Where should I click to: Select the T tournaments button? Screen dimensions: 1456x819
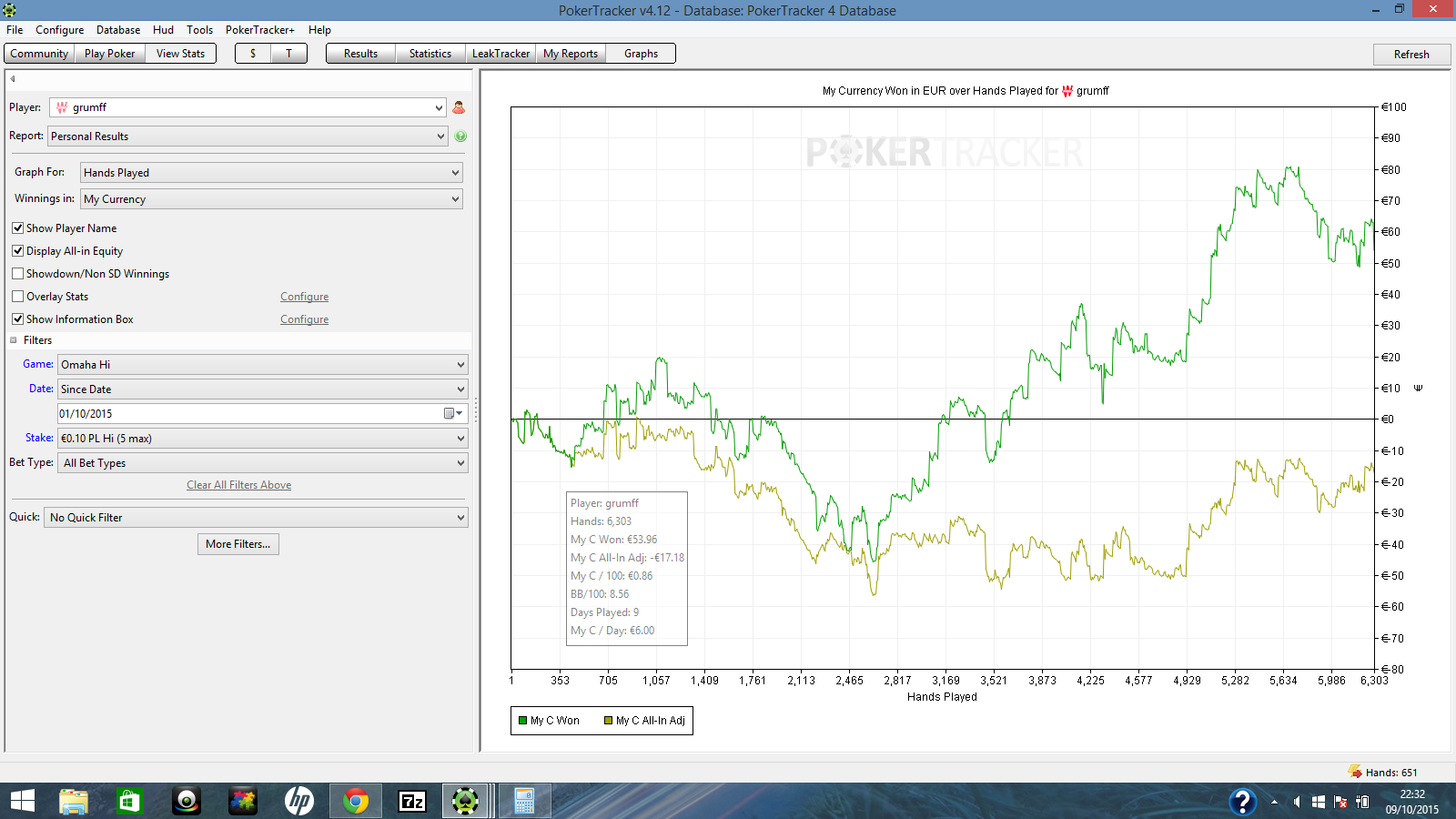coord(289,54)
